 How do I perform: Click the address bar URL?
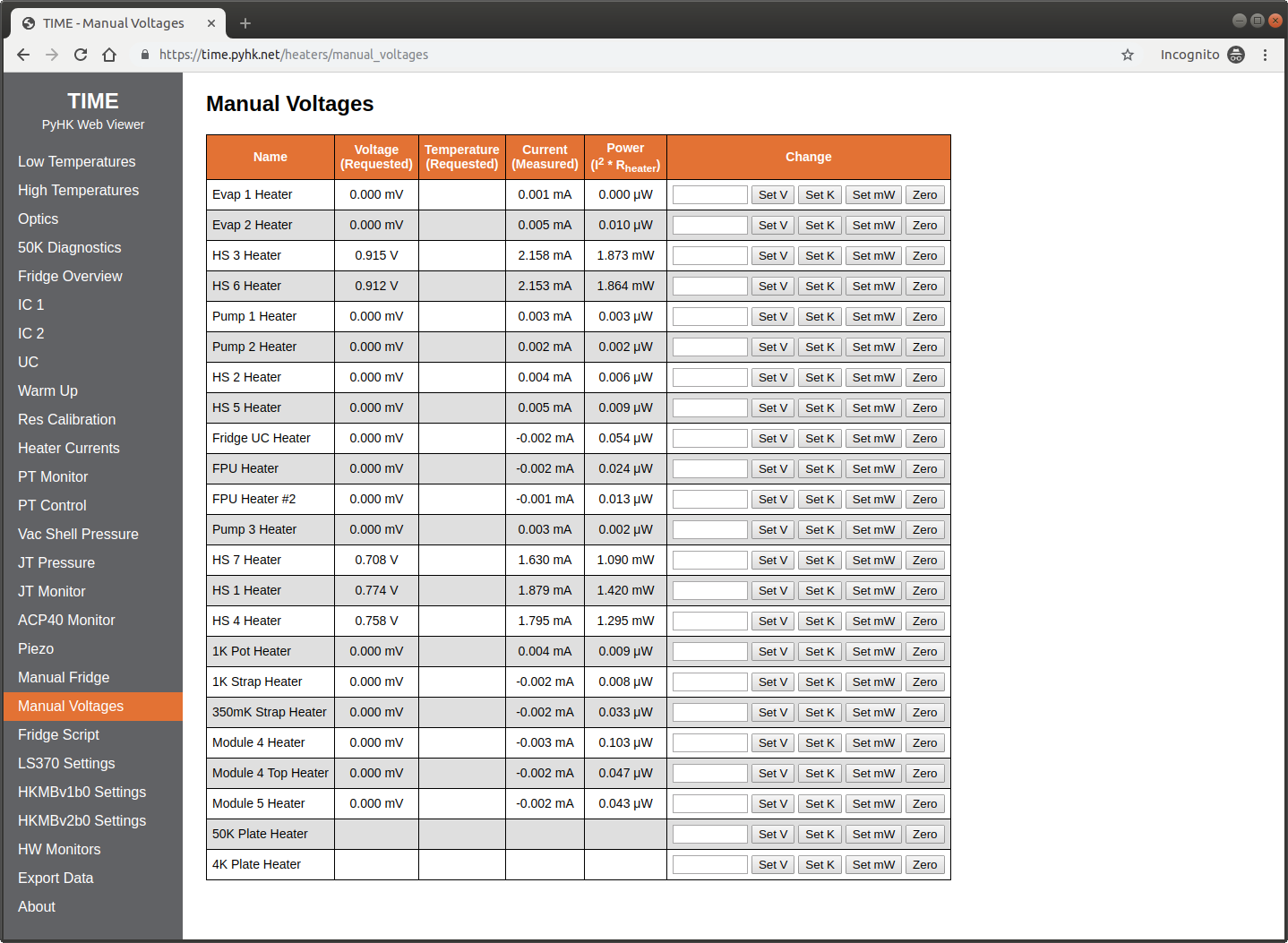point(294,55)
